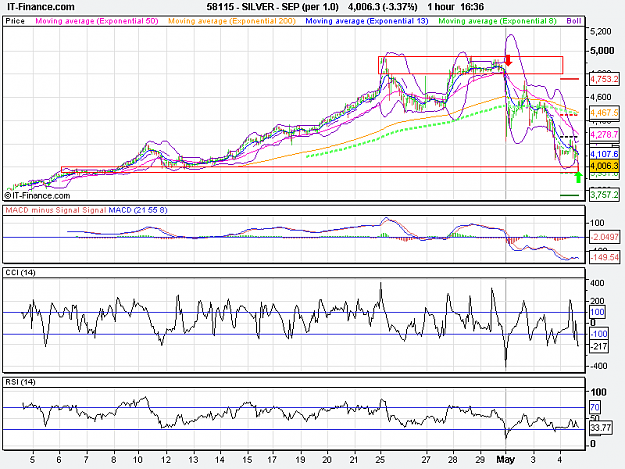This screenshot has height=469, width=625.
Task: Select the -217 CCI value tag
Action: click(x=599, y=346)
